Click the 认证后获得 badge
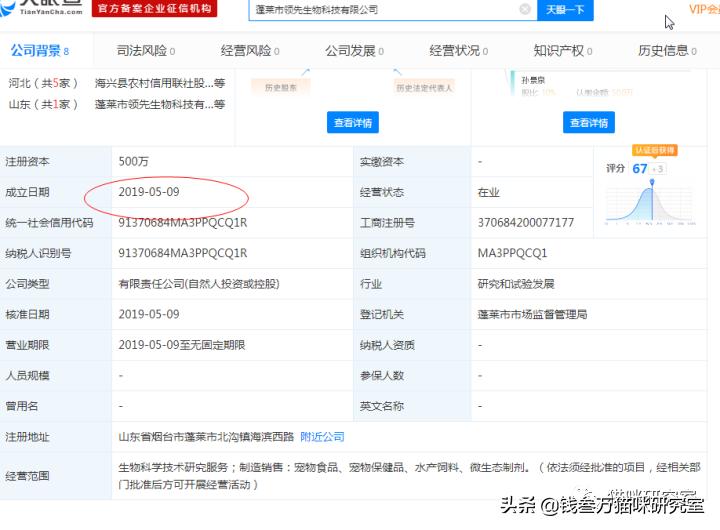 pos(655,150)
